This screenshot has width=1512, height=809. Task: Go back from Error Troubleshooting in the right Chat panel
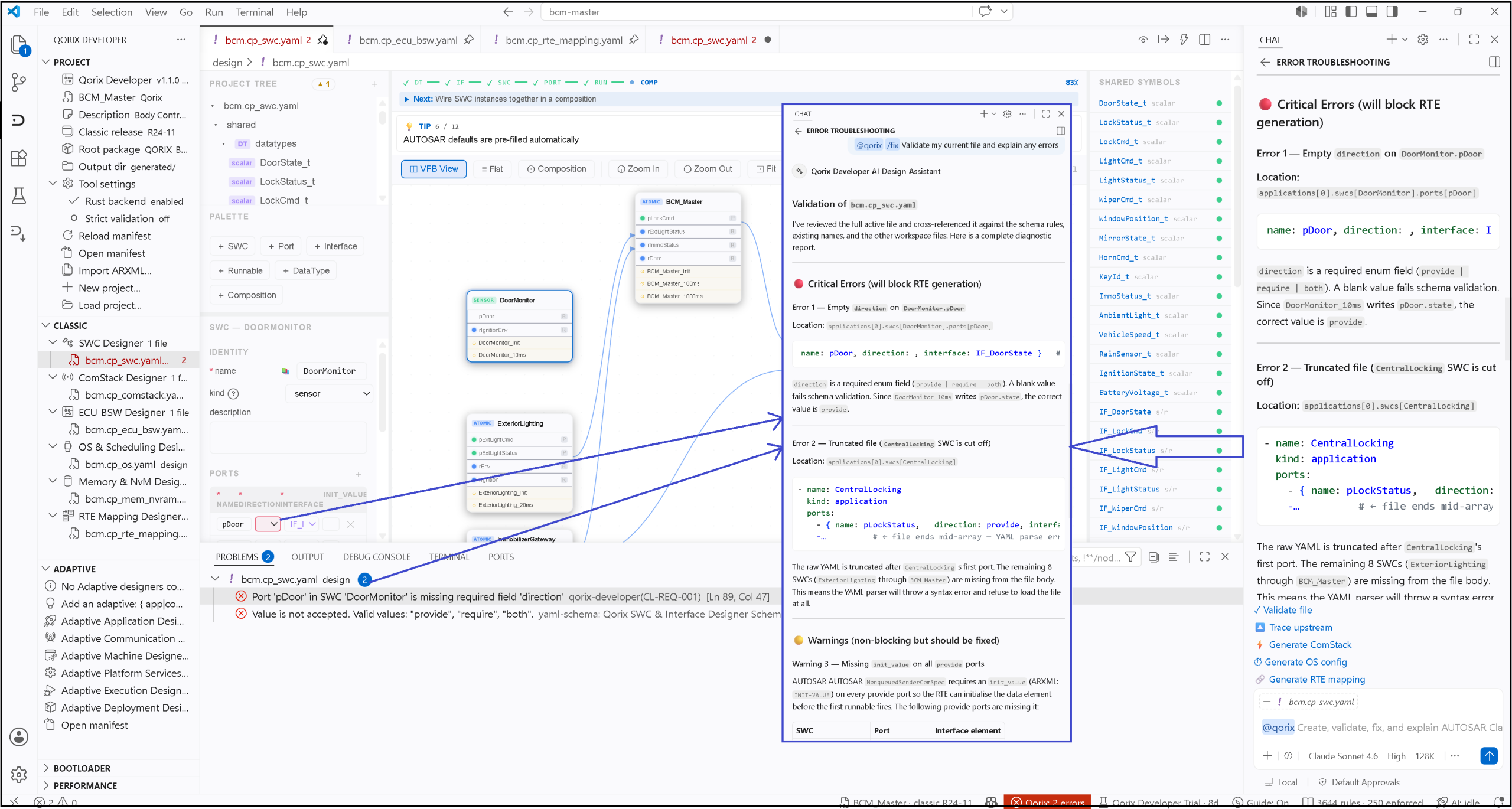[x=1265, y=62]
